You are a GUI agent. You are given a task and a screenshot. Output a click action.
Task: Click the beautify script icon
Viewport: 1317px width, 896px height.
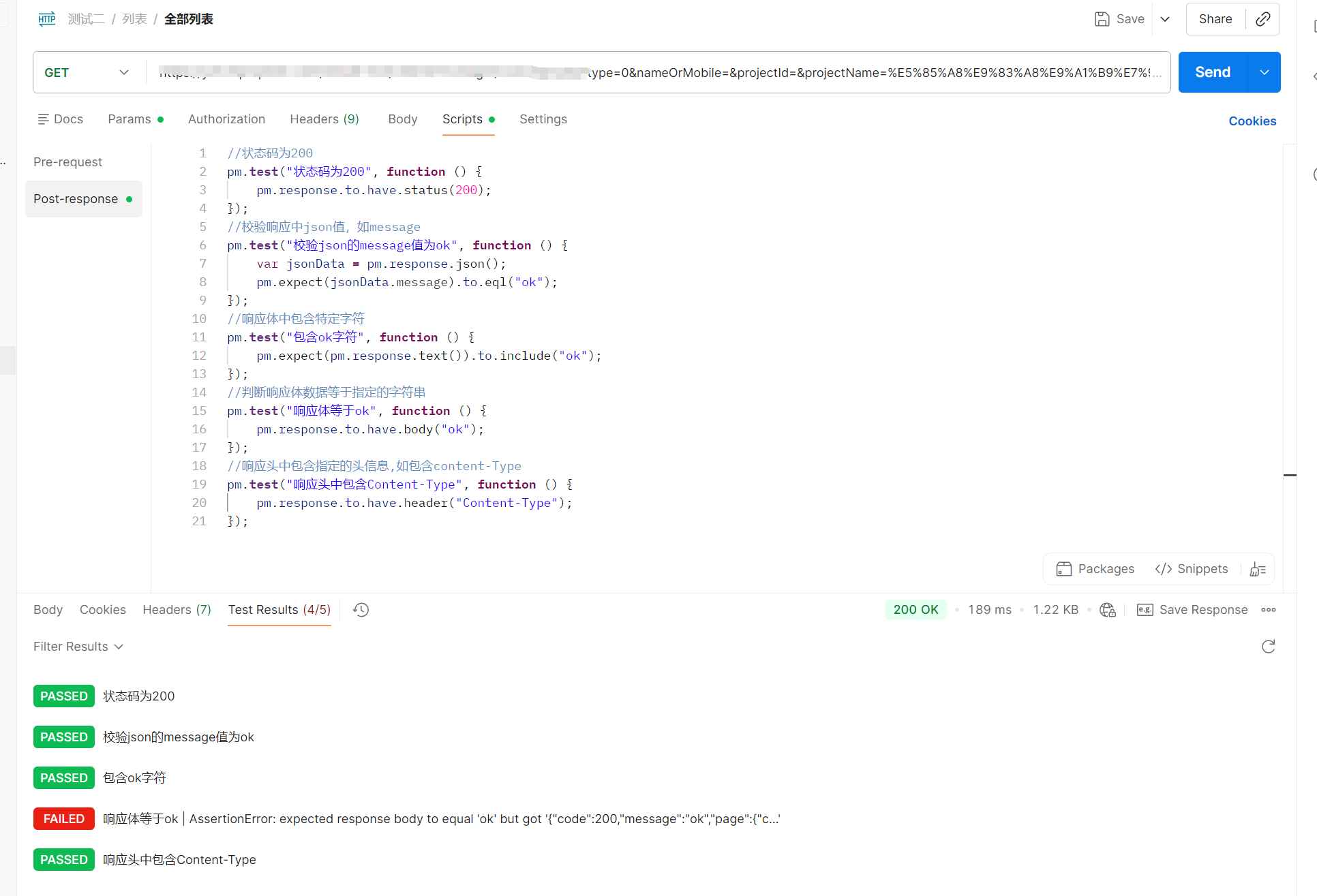pyautogui.click(x=1258, y=570)
